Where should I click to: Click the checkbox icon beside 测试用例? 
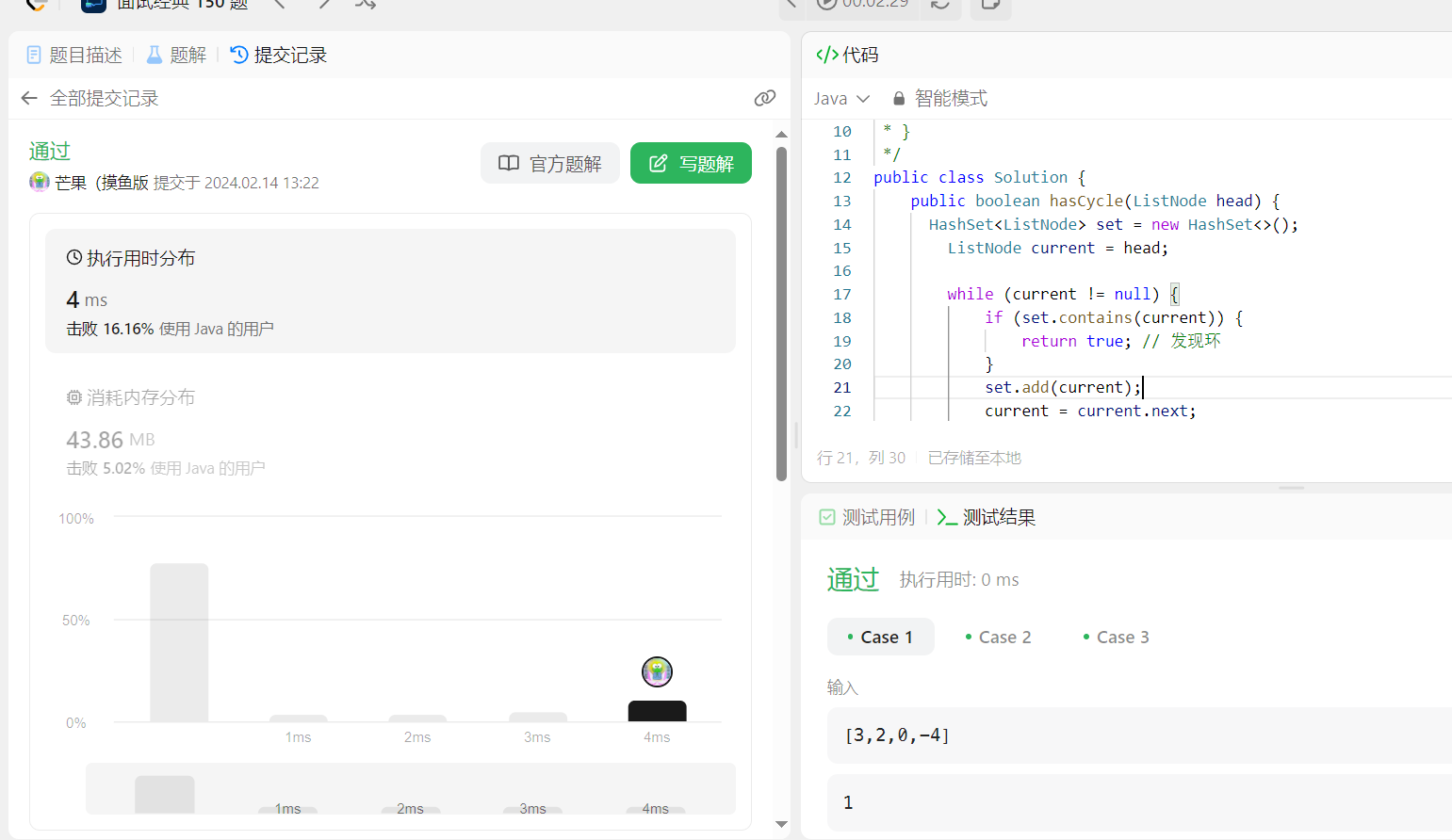pyautogui.click(x=827, y=517)
